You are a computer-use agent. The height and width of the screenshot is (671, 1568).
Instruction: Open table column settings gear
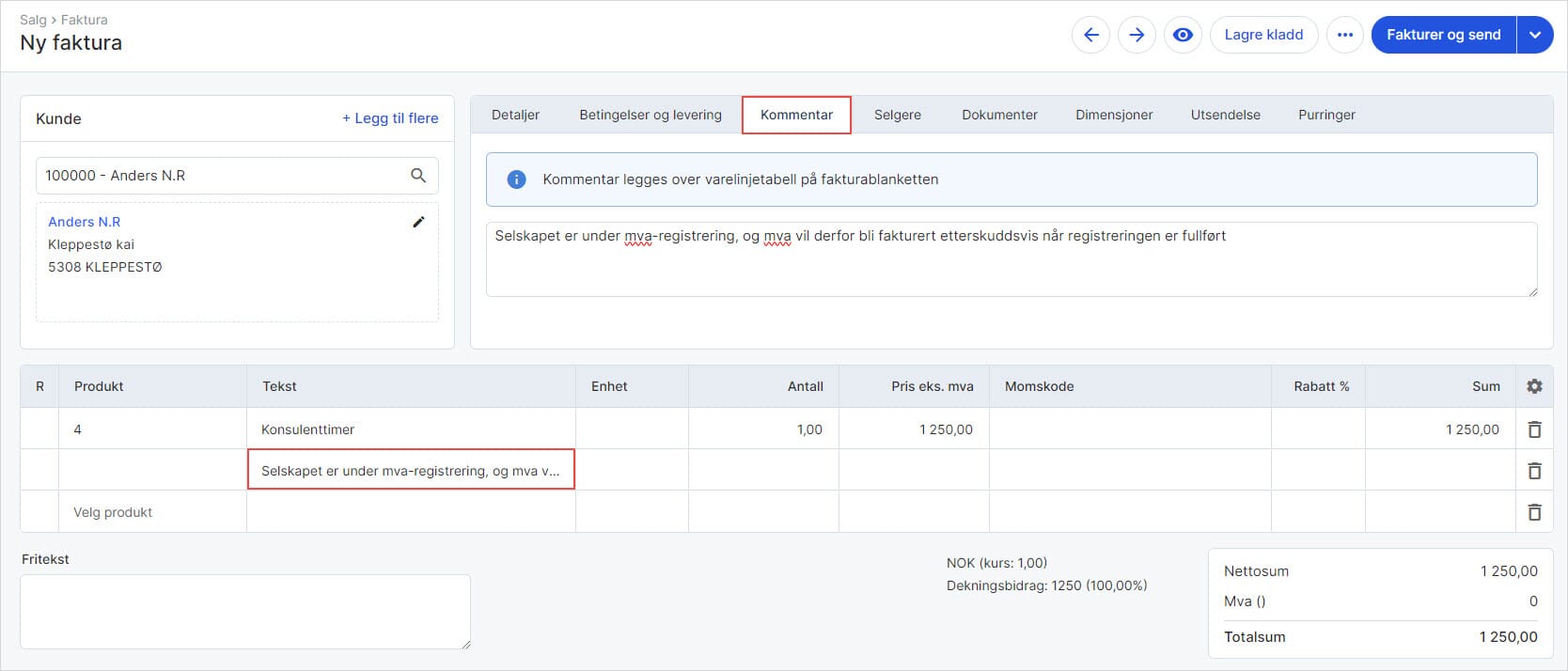1534,386
